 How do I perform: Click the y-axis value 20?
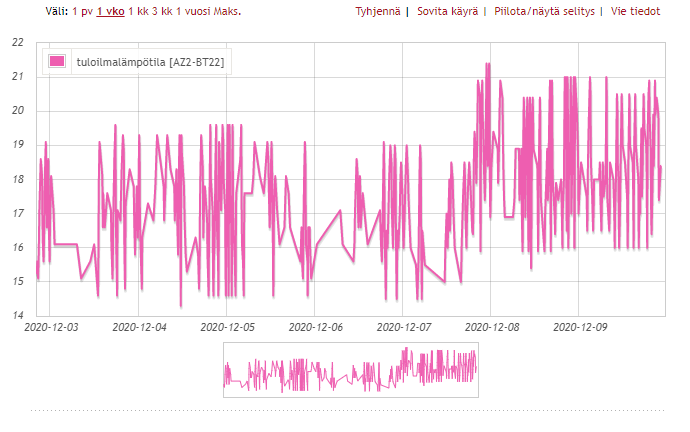(18, 110)
